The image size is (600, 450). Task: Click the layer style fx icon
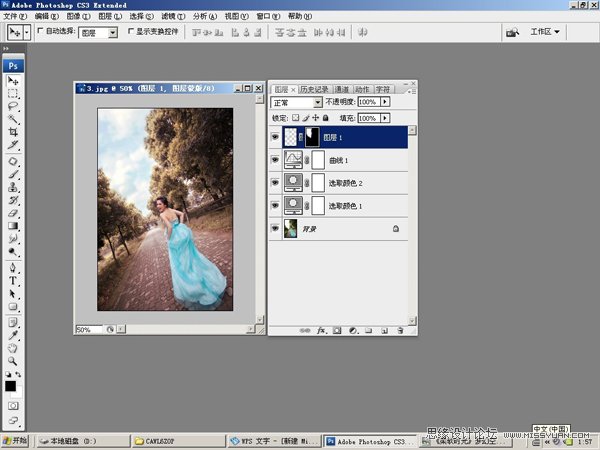pyautogui.click(x=321, y=329)
